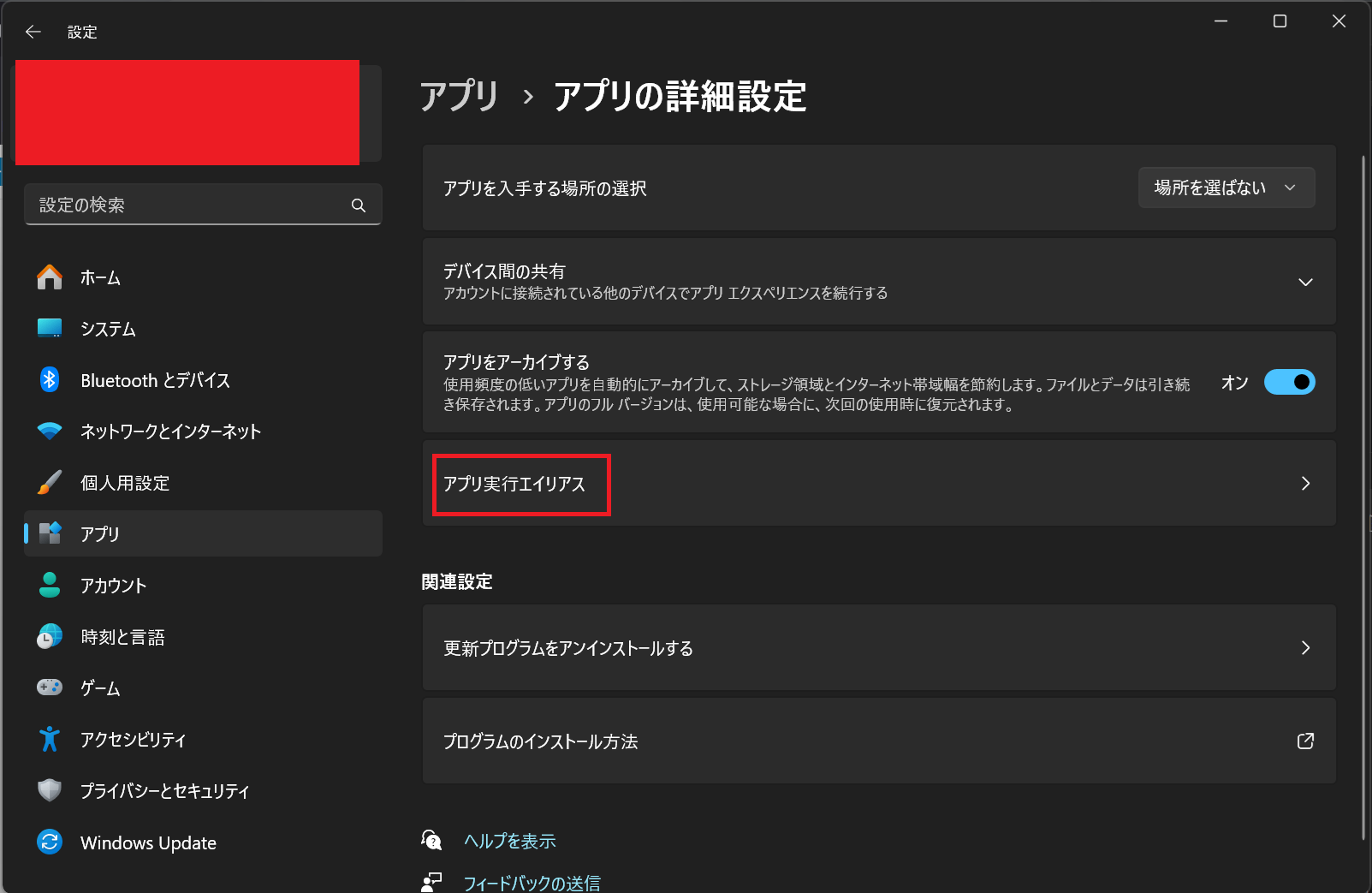Screen dimensions: 1372x893
Task: Minimize the 設定 window
Action: 1221,21
